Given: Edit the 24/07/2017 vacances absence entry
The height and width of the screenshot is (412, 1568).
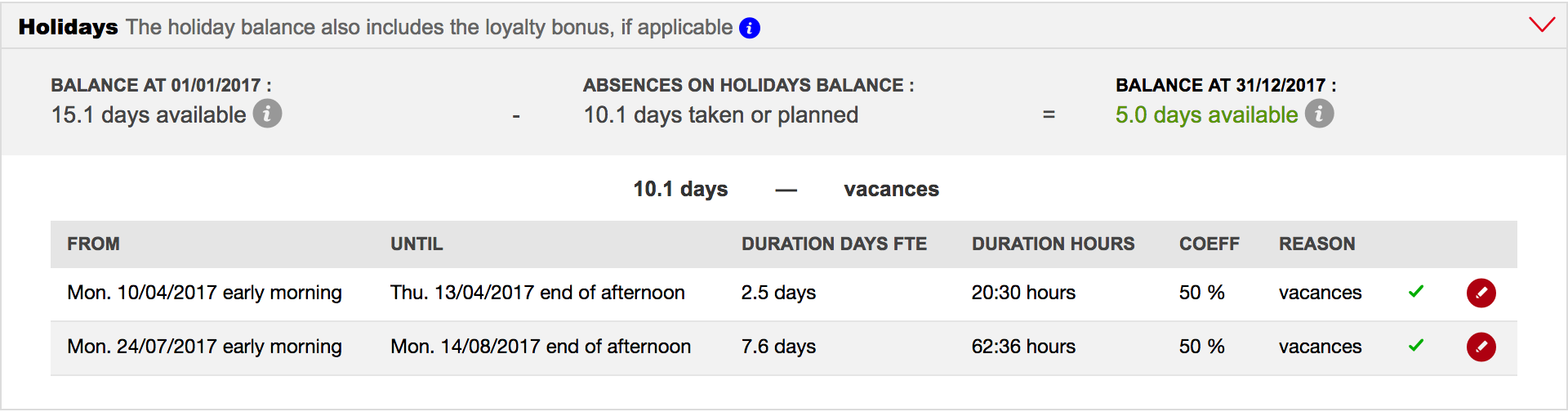Looking at the screenshot, I should 1481,347.
